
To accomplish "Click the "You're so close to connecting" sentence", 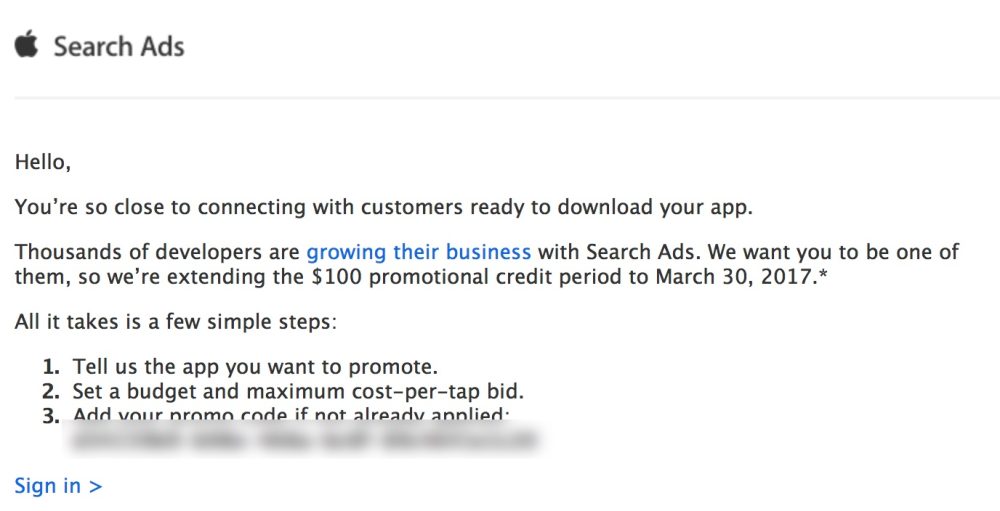I will pos(383,208).
